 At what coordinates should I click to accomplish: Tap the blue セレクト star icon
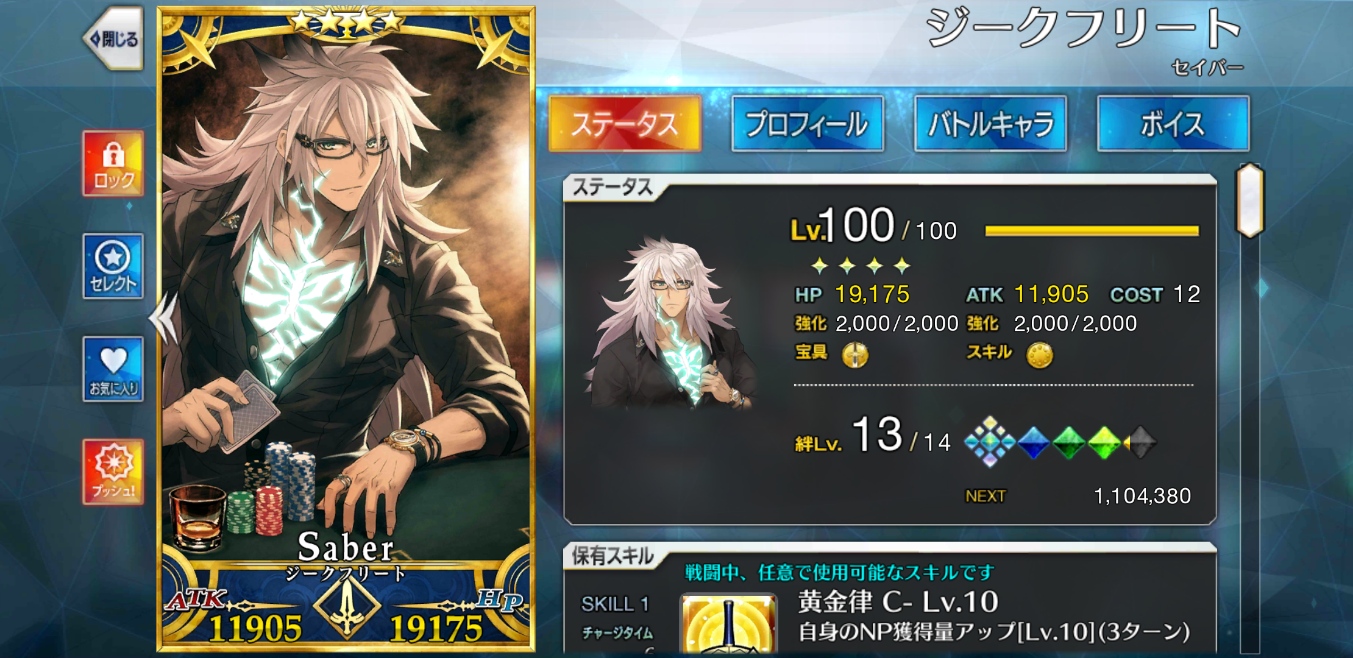tap(112, 266)
